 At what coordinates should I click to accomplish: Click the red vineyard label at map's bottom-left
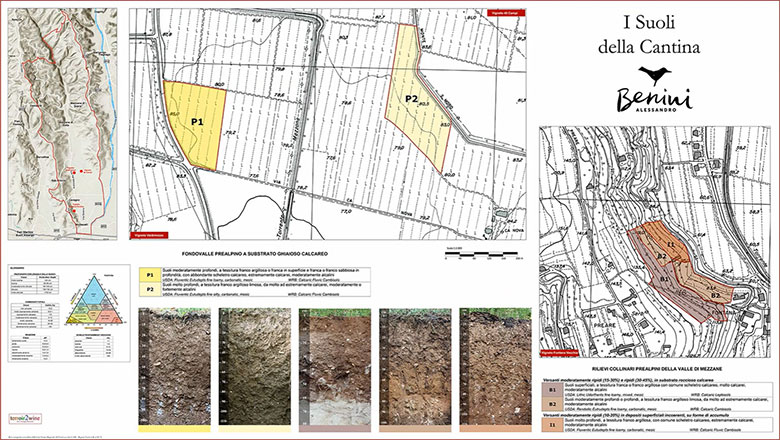149,235
